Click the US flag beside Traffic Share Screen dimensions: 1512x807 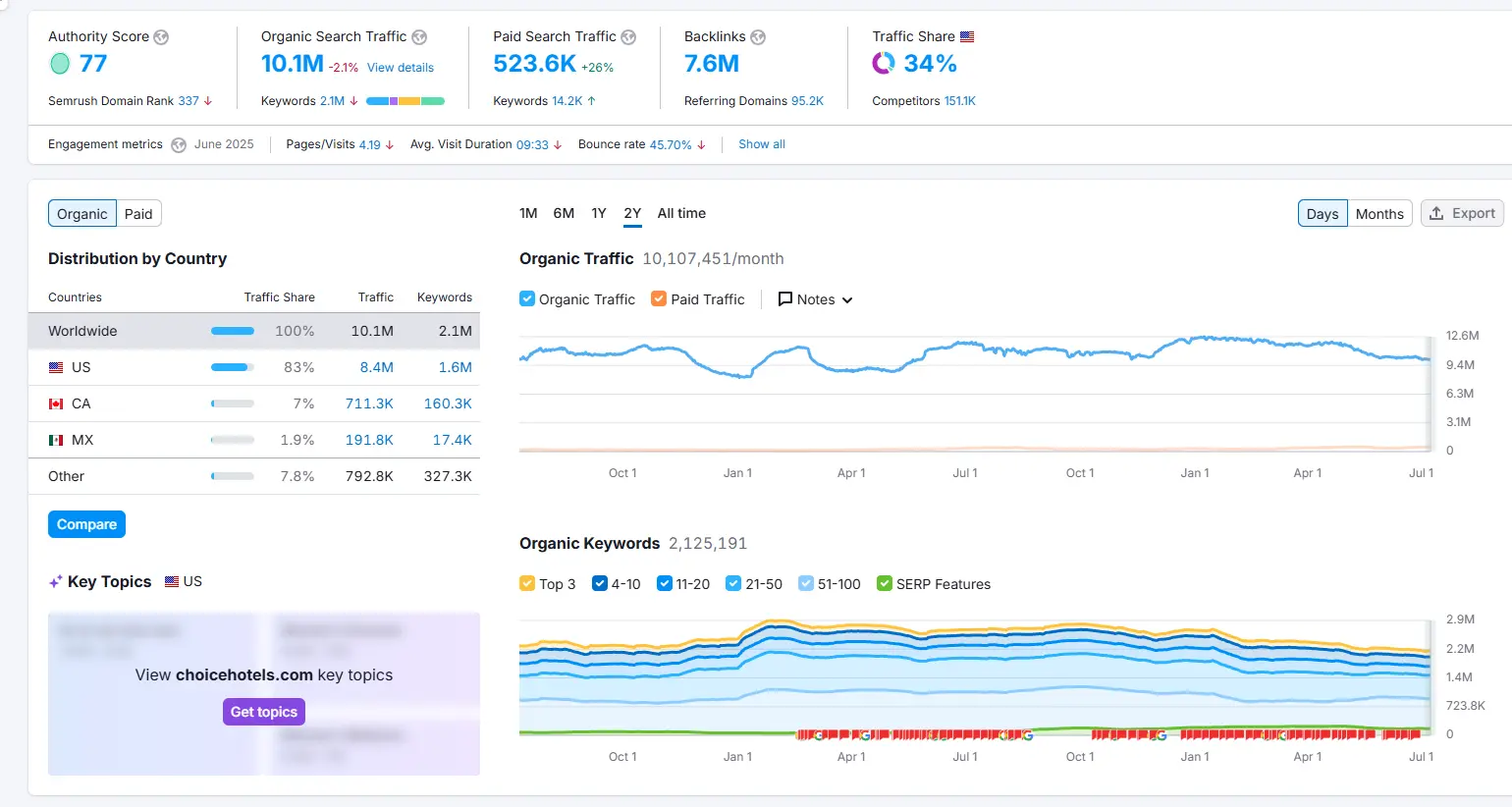[967, 35]
